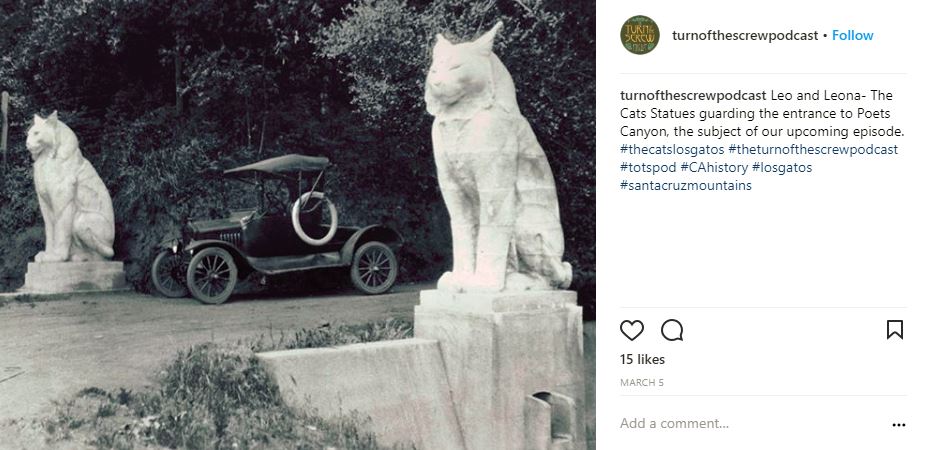This screenshot has width=928, height=450.
Task: Follow turnofthescrewpodcast
Action: click(852, 36)
